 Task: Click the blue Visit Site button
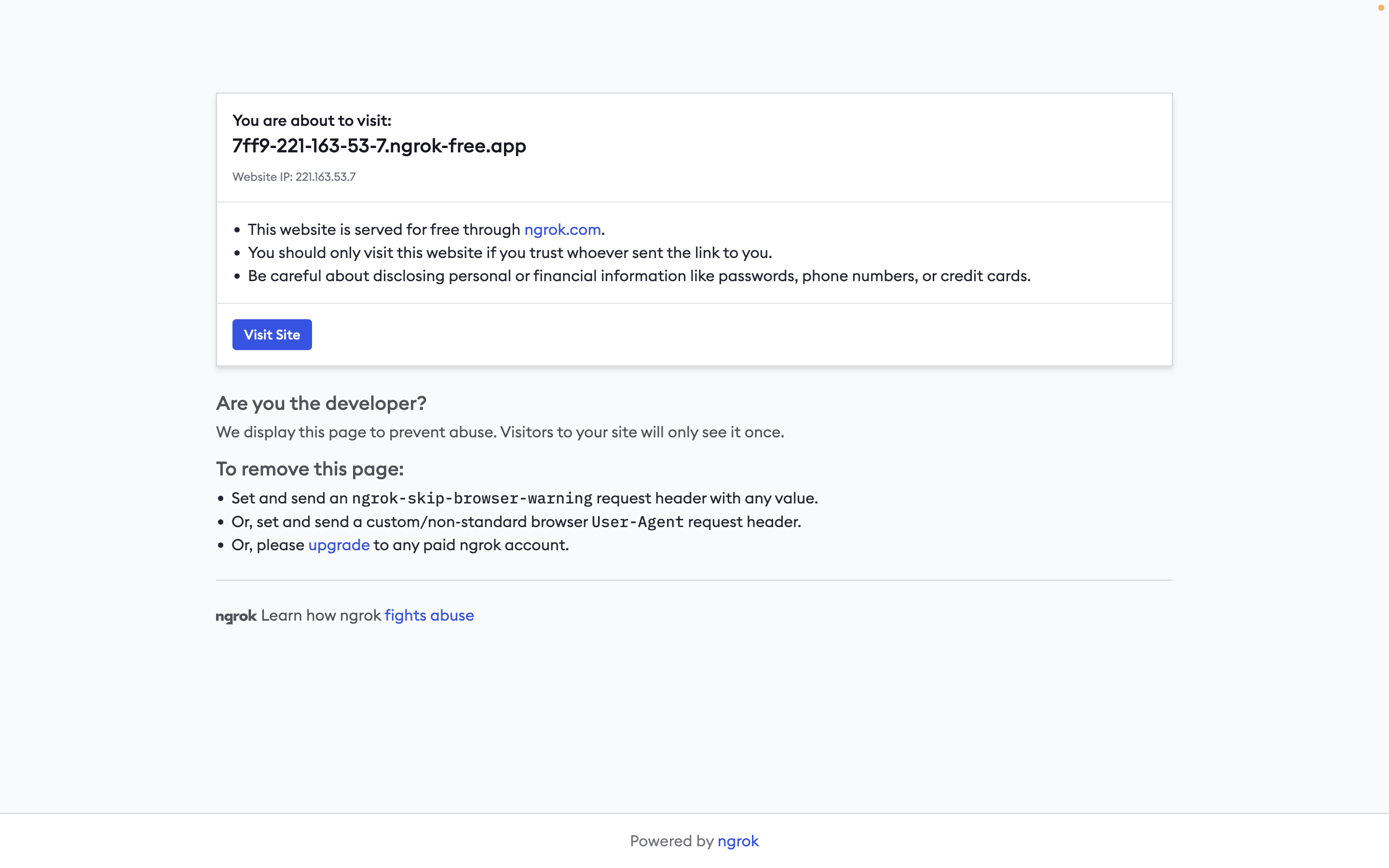point(272,335)
